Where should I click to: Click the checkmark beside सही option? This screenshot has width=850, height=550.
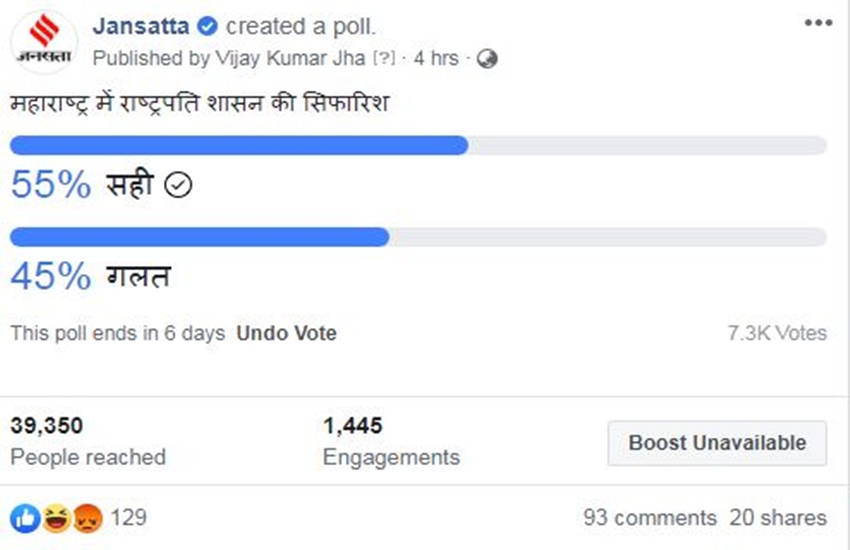coord(177,186)
